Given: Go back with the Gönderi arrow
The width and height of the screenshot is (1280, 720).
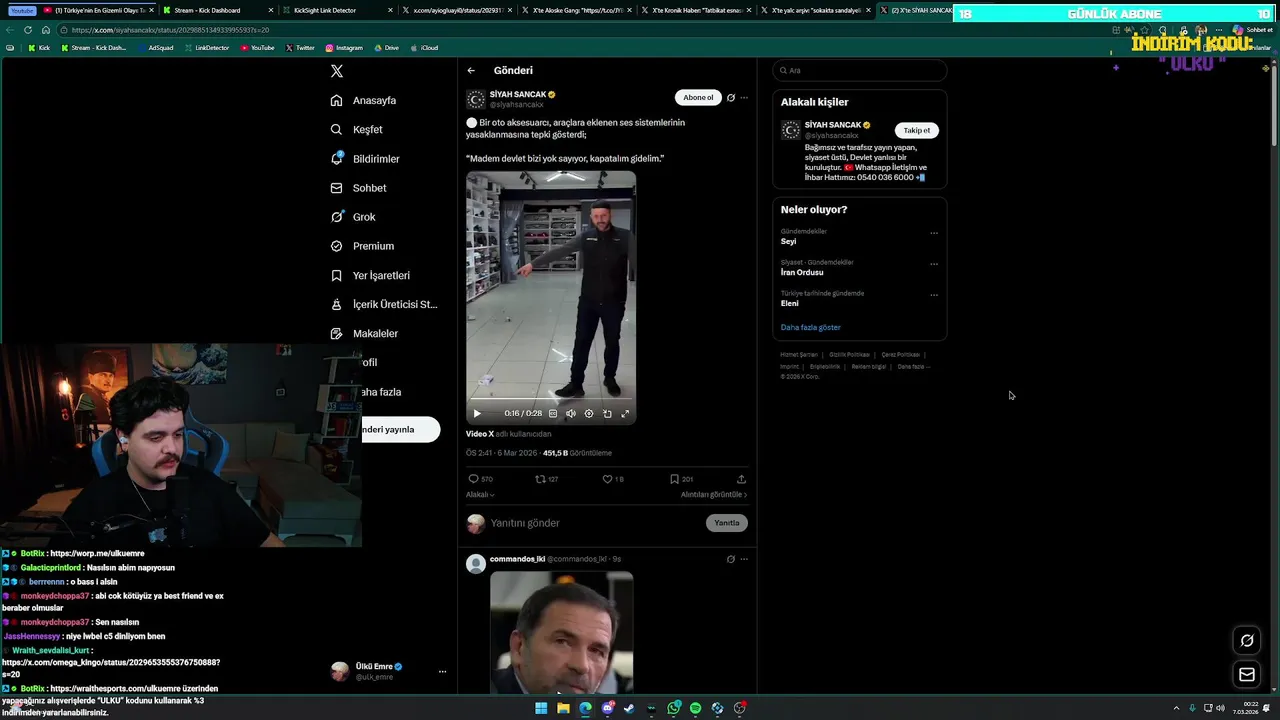Looking at the screenshot, I should pos(471,70).
